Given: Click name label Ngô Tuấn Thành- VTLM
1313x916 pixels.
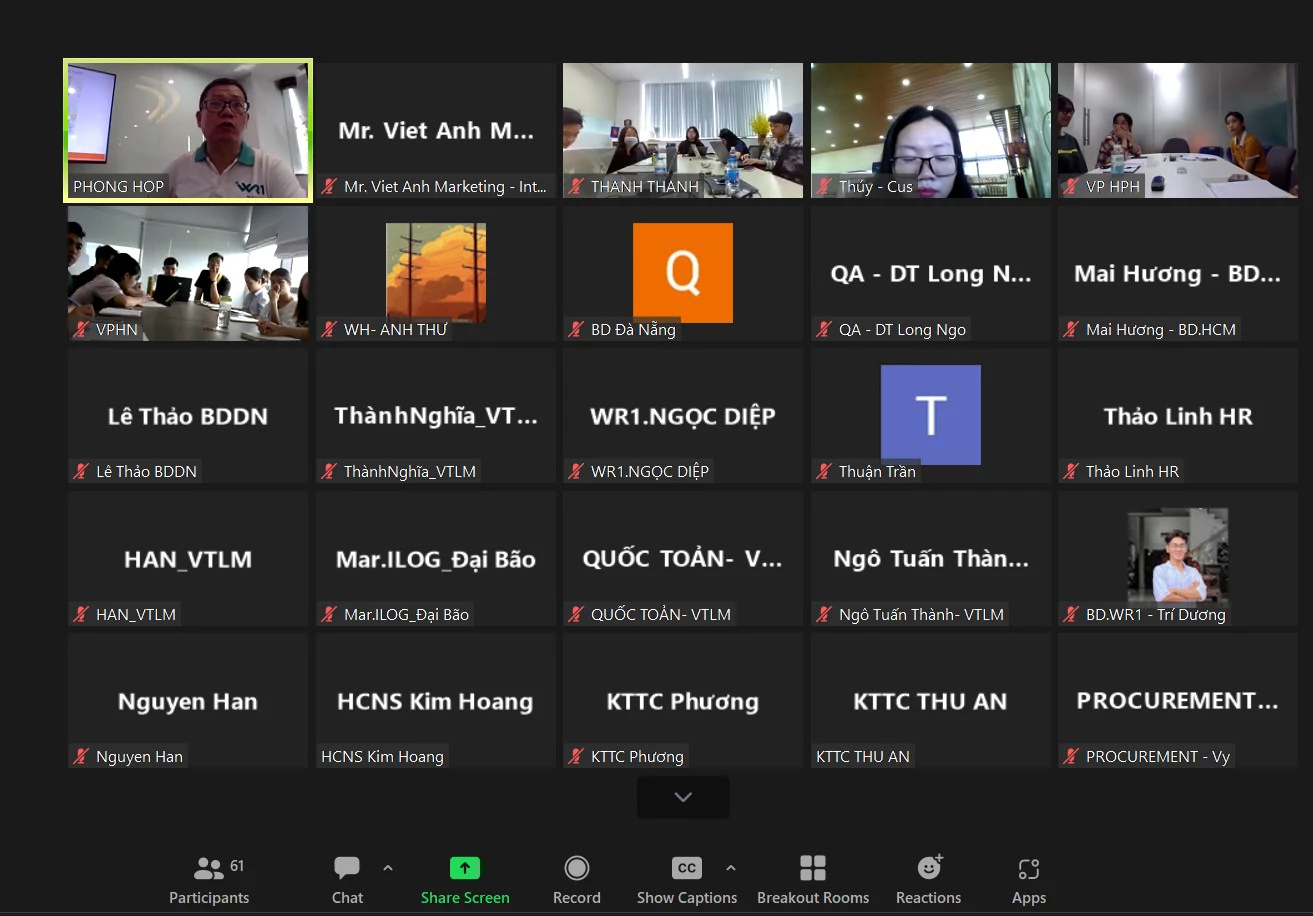Looking at the screenshot, I should [921, 614].
